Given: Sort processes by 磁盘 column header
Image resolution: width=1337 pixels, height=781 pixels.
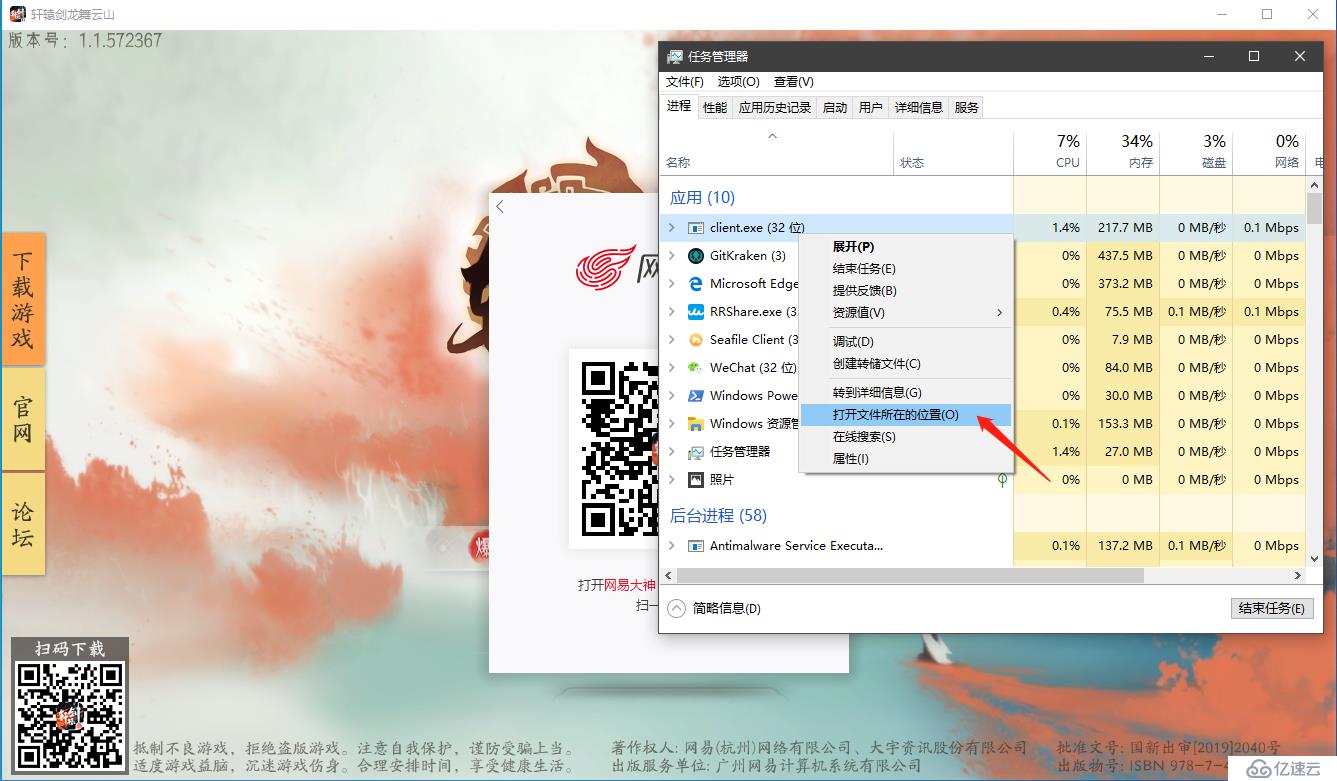Looking at the screenshot, I should 1196,151.
